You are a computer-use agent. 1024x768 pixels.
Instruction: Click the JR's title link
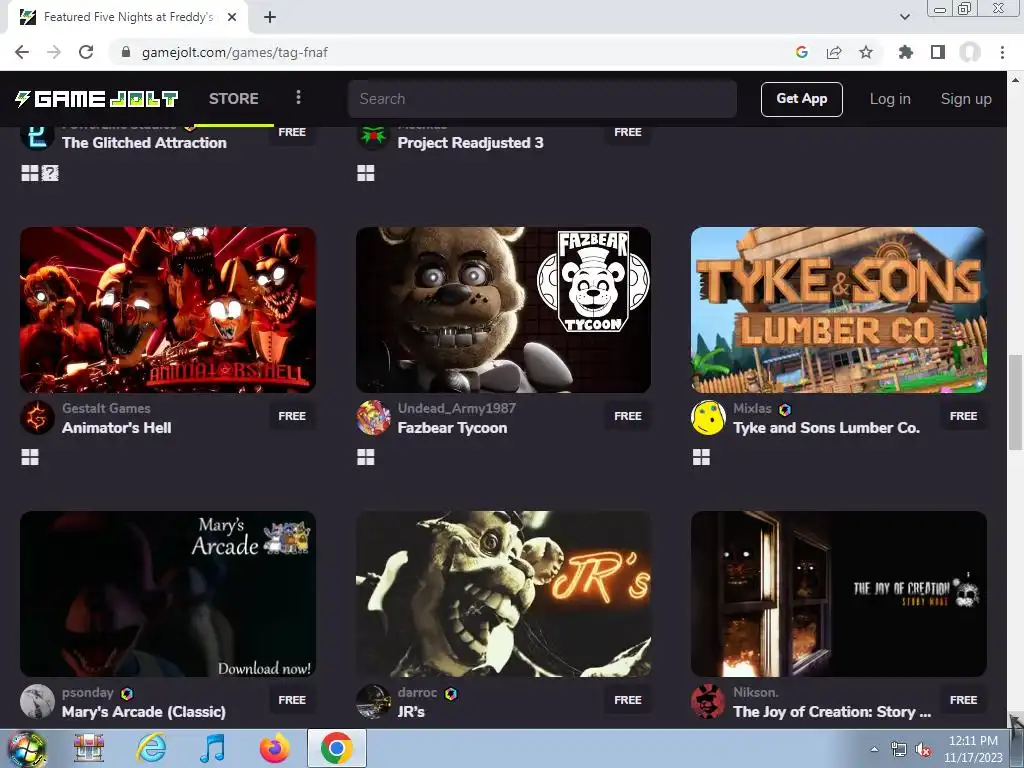click(411, 712)
